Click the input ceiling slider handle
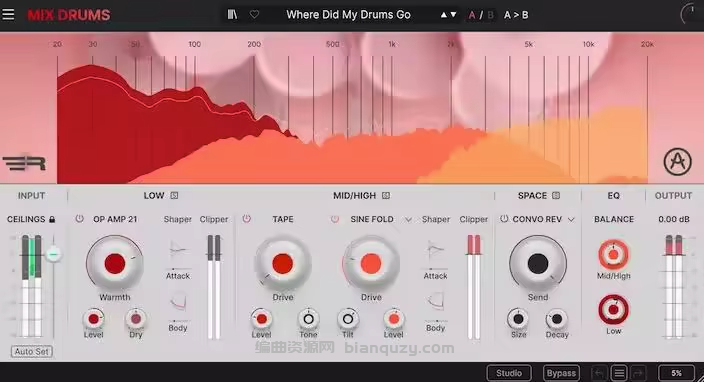The width and height of the screenshot is (705, 383). 54,254
